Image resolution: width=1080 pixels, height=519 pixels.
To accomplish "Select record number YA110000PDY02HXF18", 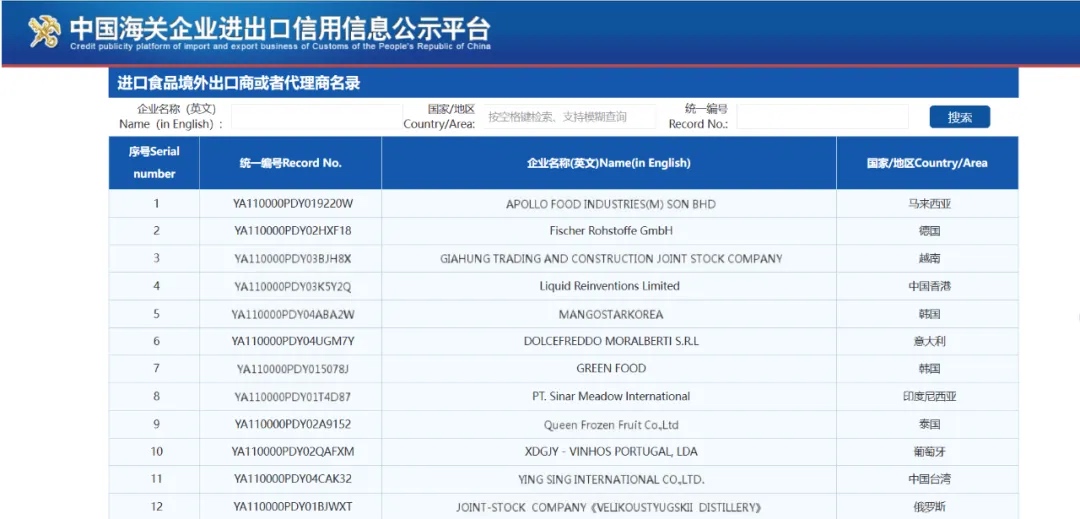I will click(x=293, y=231).
